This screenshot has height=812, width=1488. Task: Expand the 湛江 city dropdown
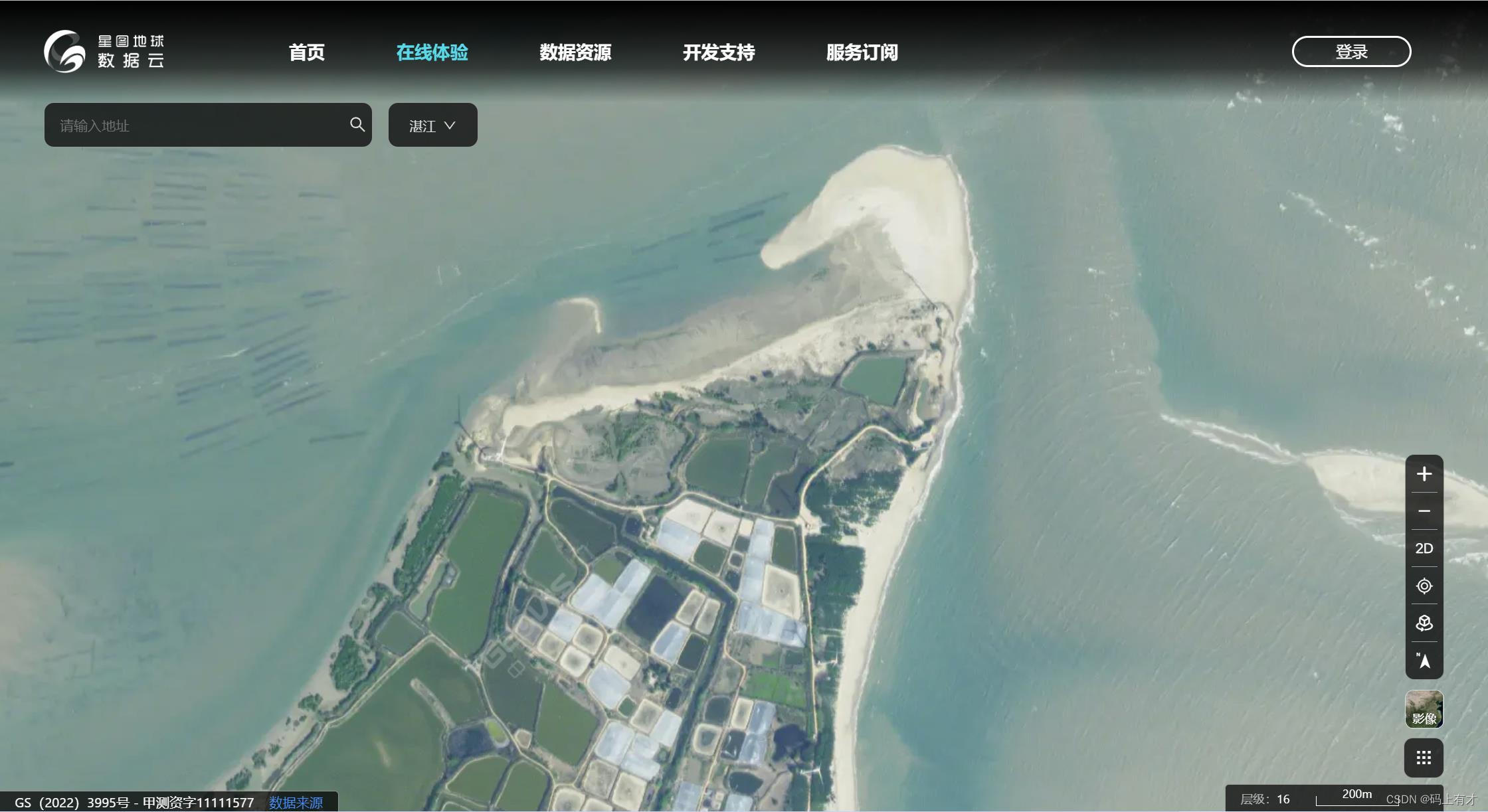click(432, 125)
